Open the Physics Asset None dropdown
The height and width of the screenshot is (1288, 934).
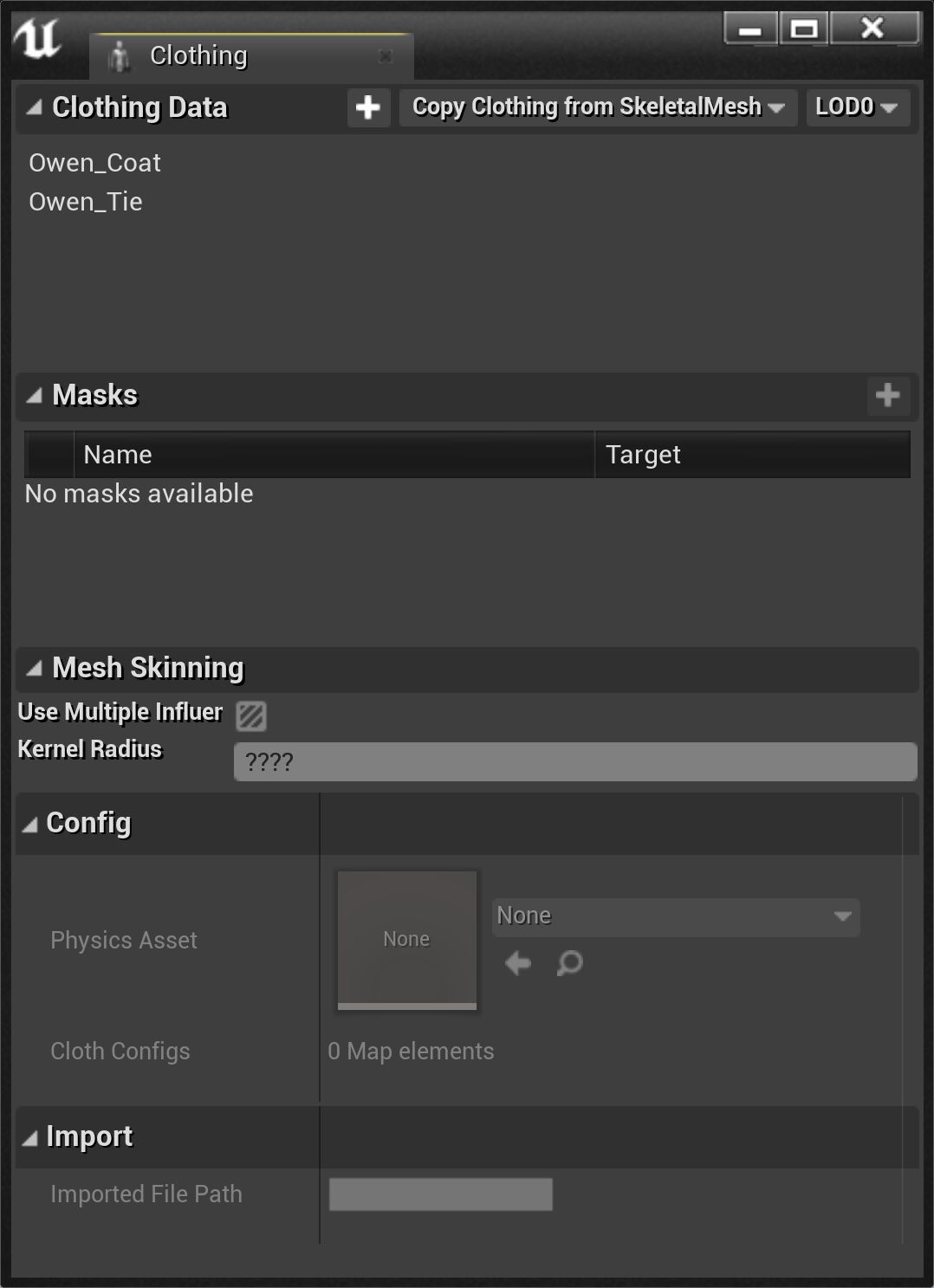click(x=676, y=916)
